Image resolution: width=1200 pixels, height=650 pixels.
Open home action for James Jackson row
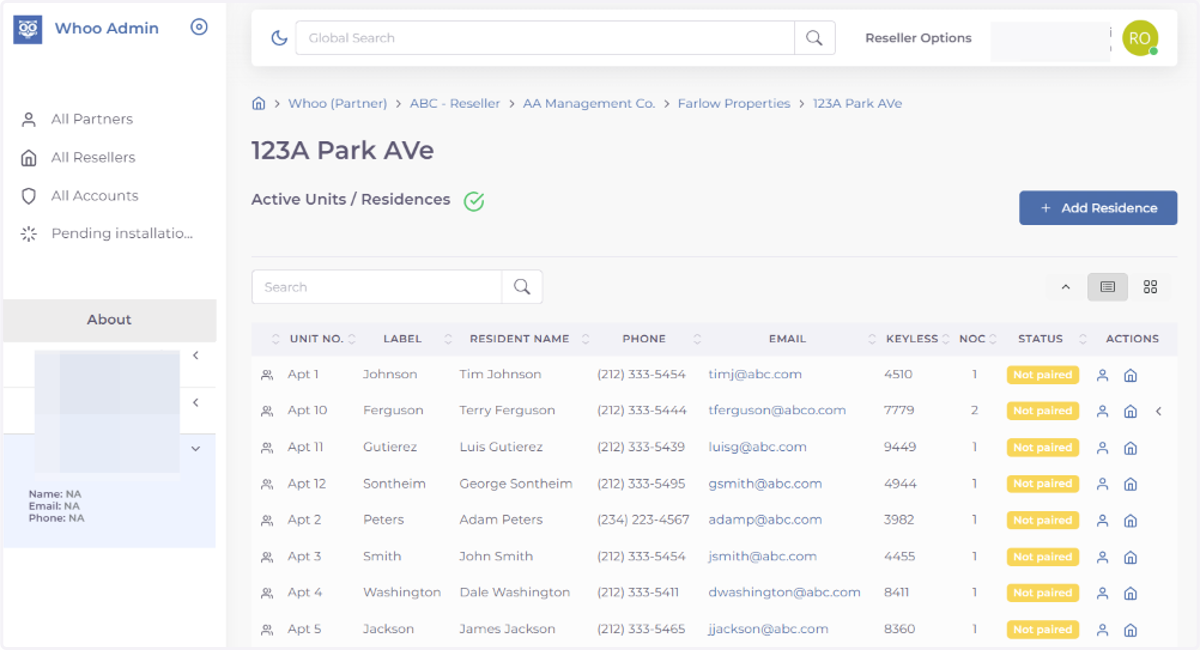click(1131, 630)
